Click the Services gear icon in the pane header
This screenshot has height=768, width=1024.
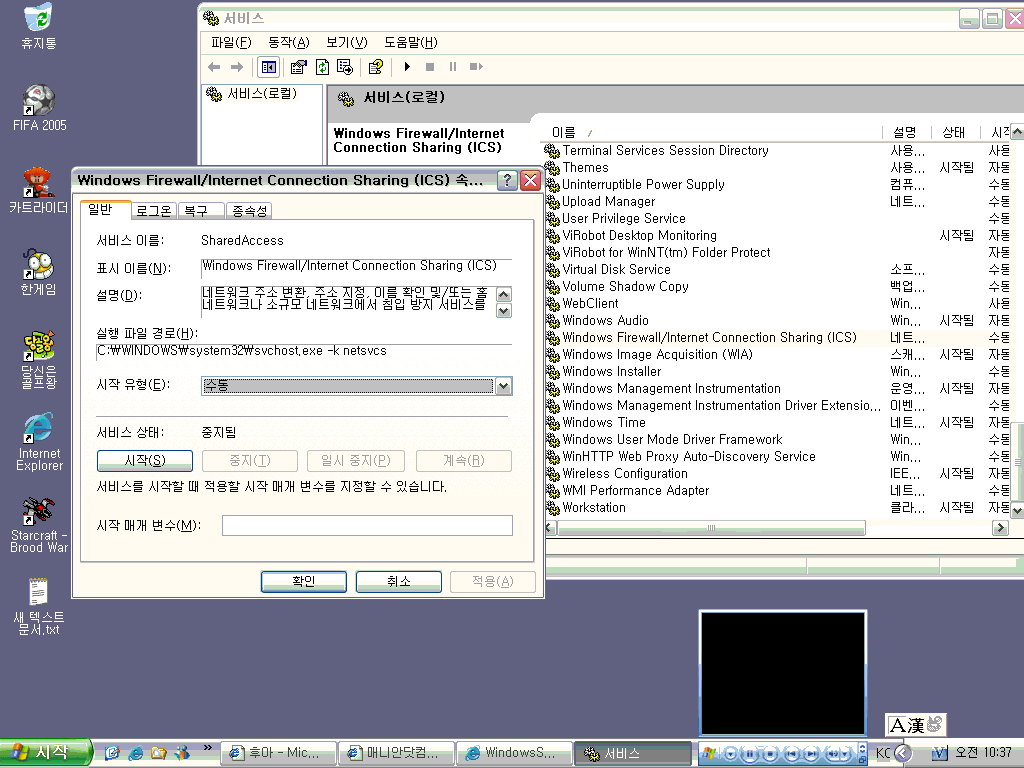(x=345, y=99)
